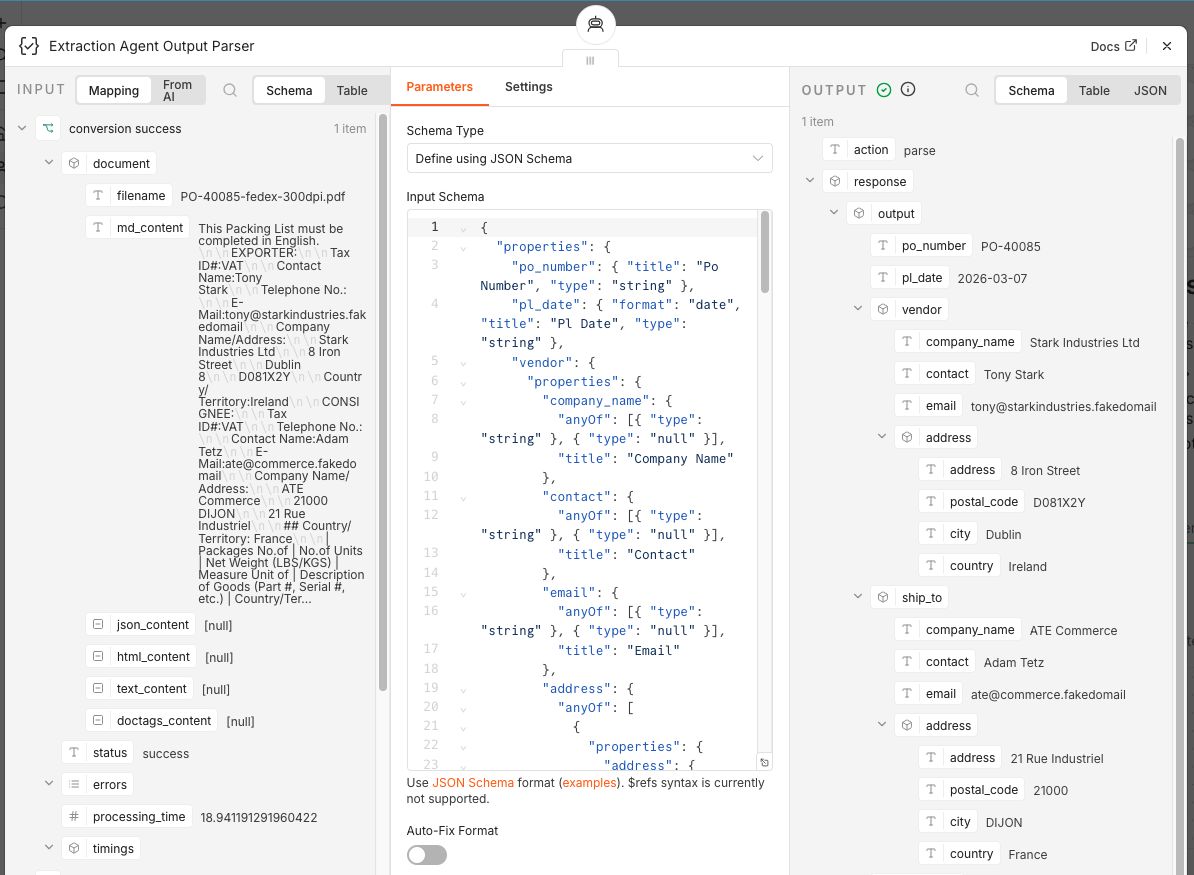
Task: Click the OUTPUT panel vertical scrollbar
Action: (x=1180, y=506)
